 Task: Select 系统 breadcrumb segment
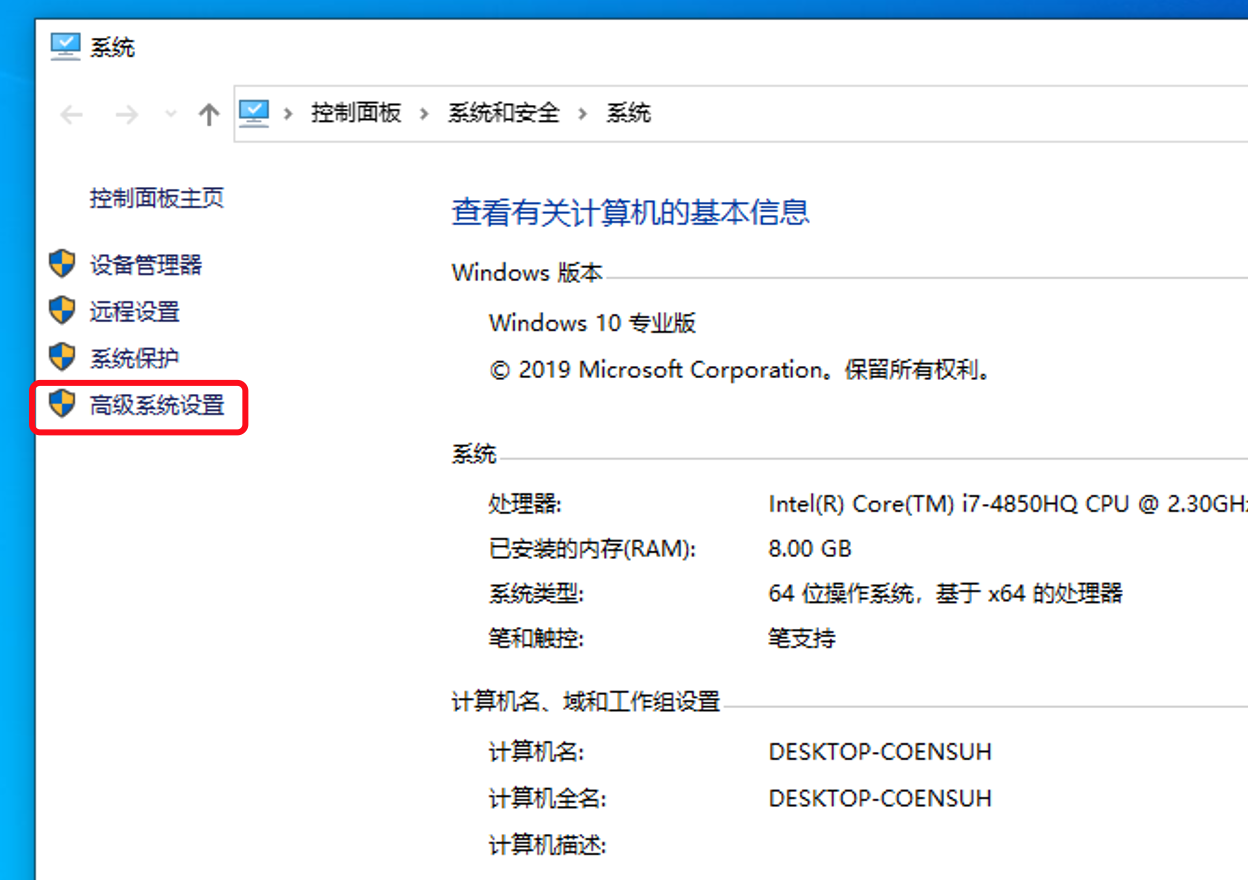(x=628, y=113)
